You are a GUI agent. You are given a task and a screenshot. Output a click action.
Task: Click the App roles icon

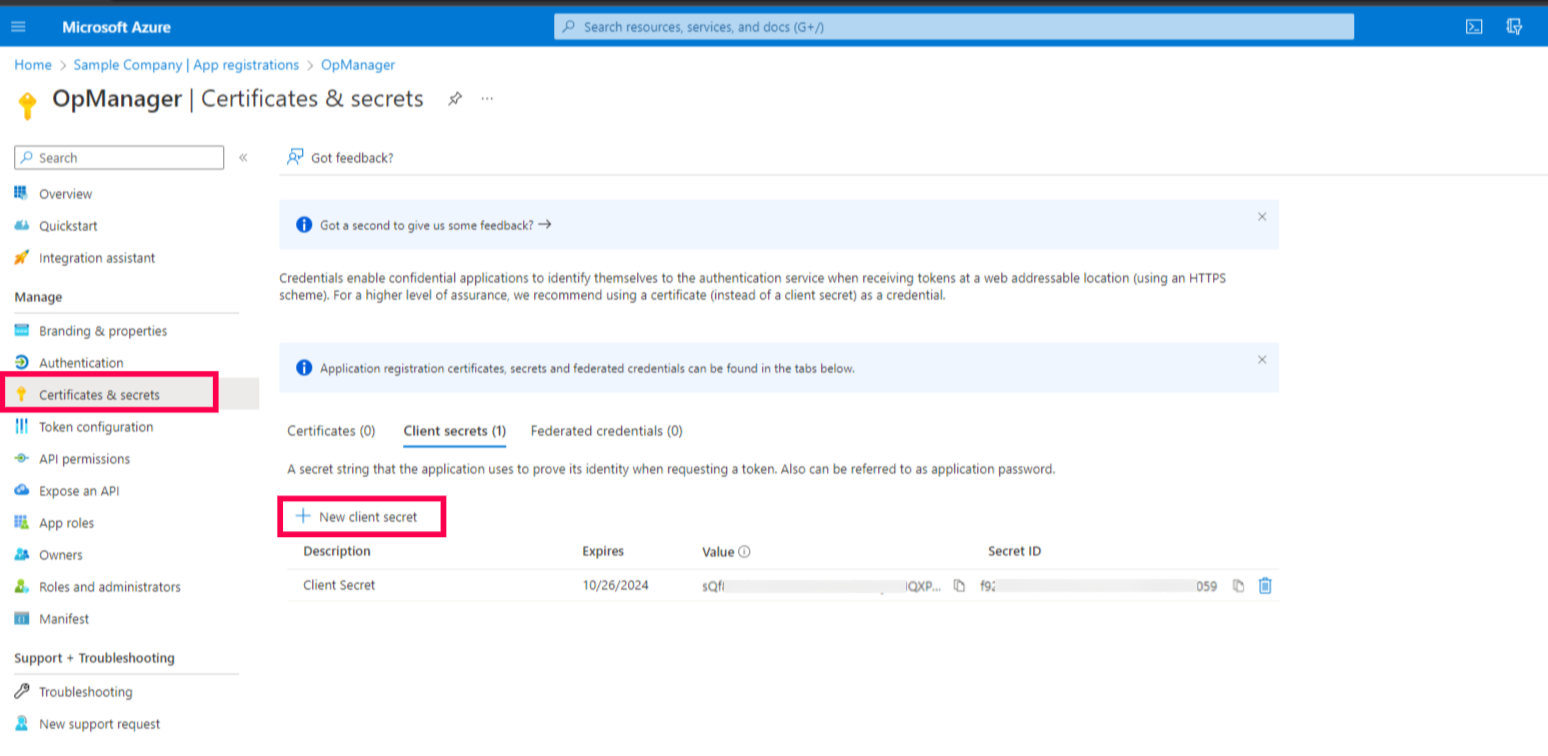click(22, 523)
